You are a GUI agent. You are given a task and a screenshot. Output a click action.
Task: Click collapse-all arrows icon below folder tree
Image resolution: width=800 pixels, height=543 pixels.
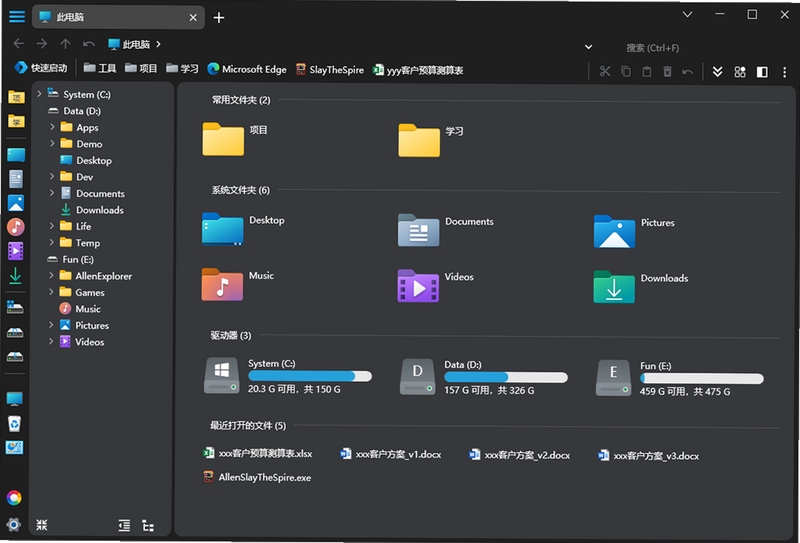42,525
